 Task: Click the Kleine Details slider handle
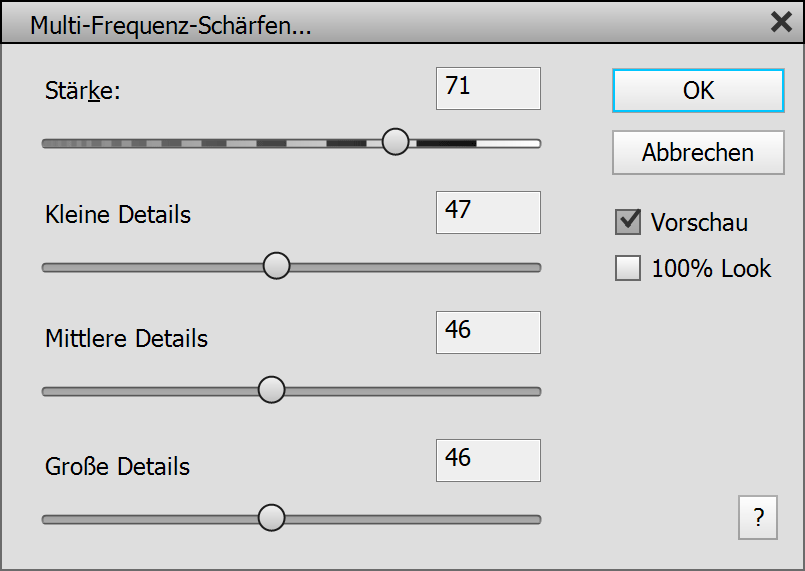276,266
